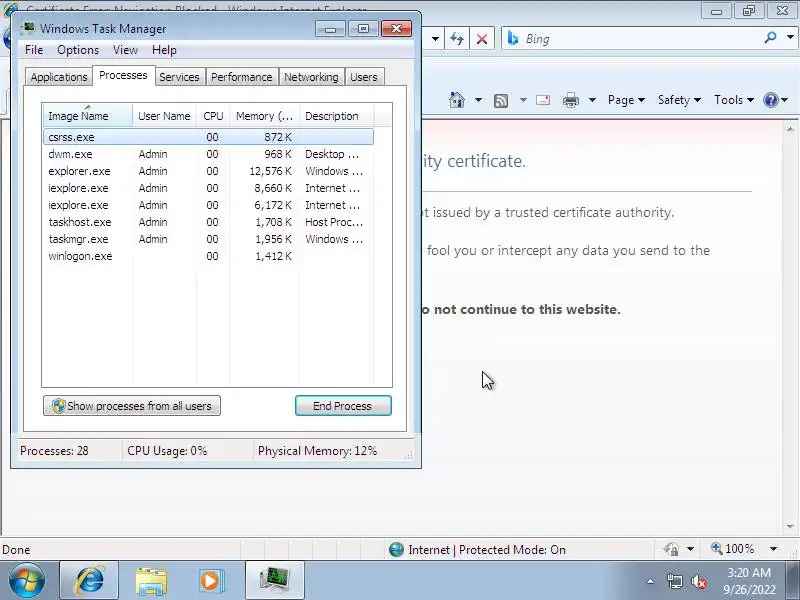This screenshot has height=600, width=800.
Task: Open the privacy status dropdown arrow
Action: 690,549
